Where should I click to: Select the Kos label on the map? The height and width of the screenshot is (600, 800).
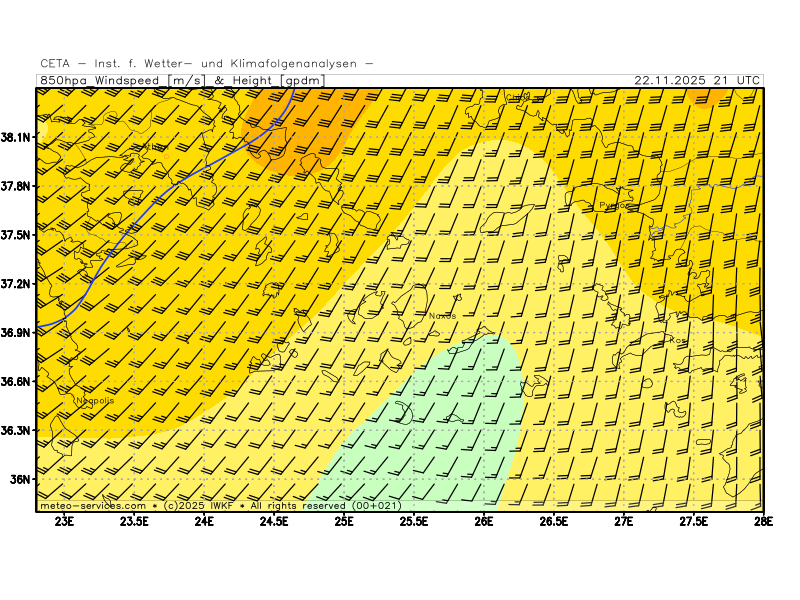(678, 341)
